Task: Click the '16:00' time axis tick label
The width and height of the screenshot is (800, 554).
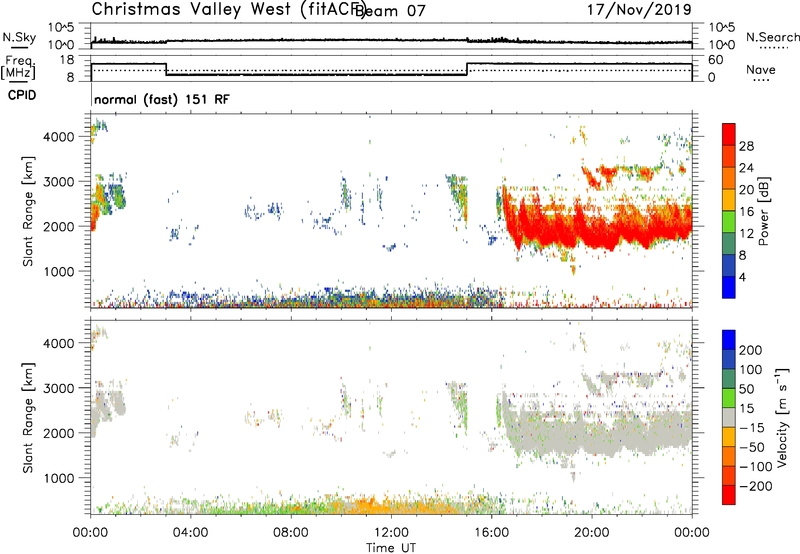Action: coord(492,533)
